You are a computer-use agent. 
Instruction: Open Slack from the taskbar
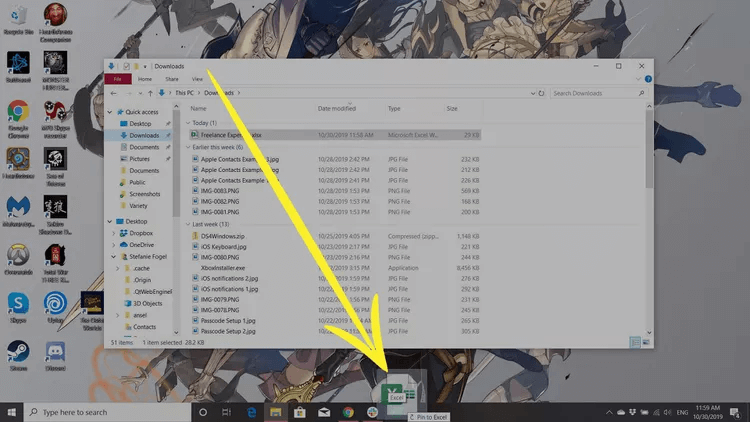372,412
